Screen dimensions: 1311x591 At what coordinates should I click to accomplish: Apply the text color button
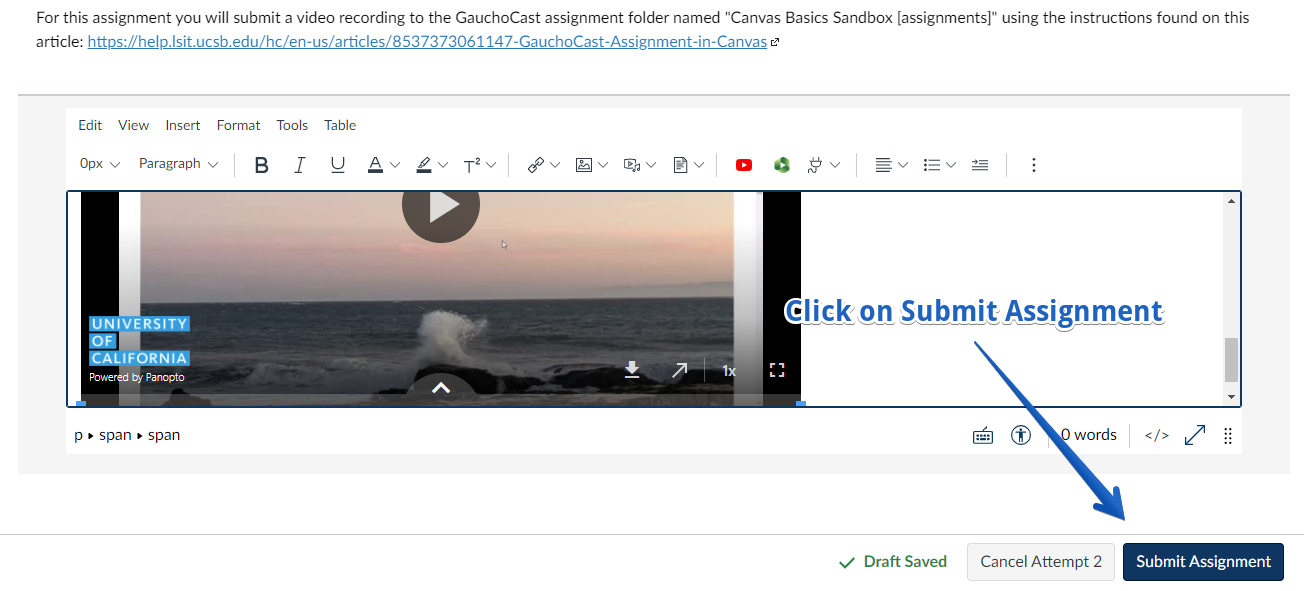point(375,165)
